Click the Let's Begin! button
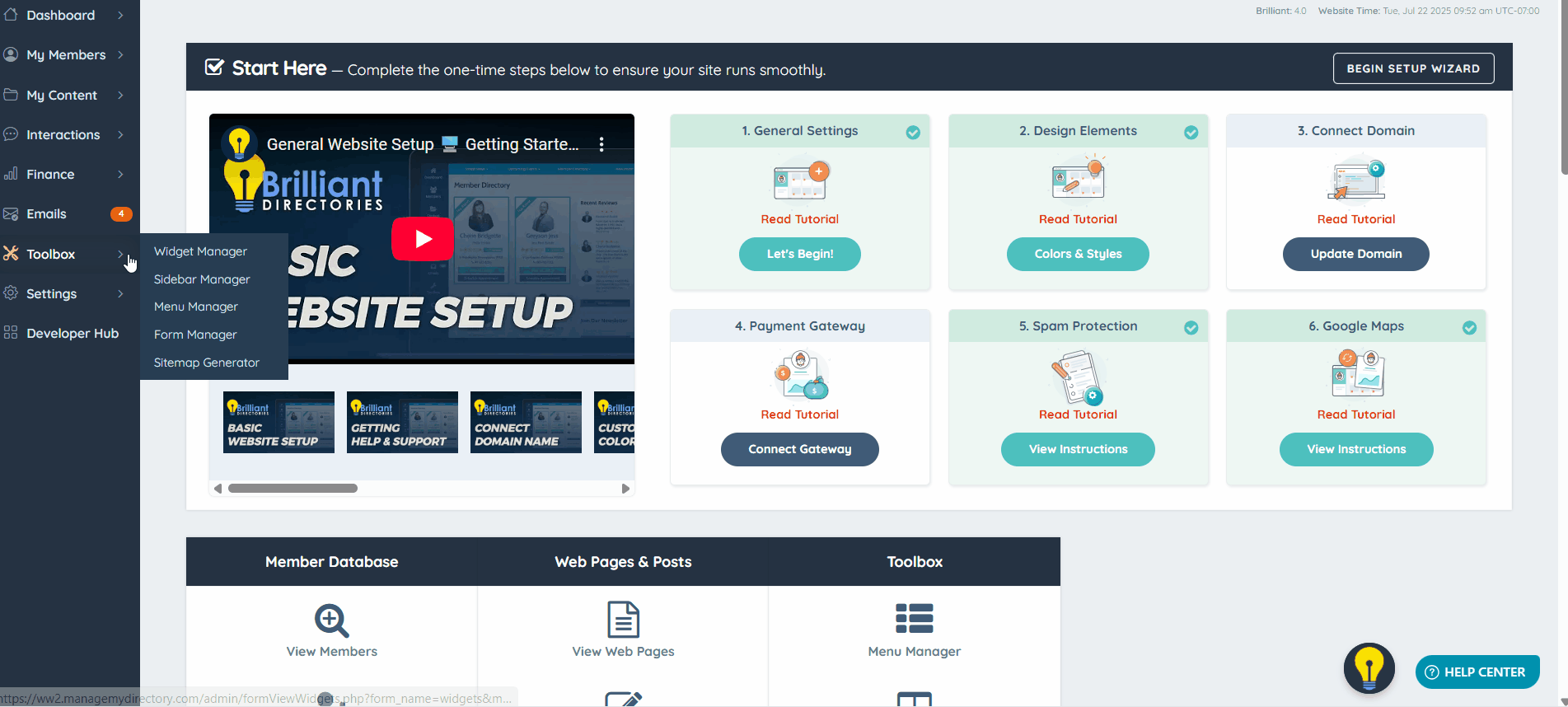This screenshot has height=707, width=1568. 800,254
